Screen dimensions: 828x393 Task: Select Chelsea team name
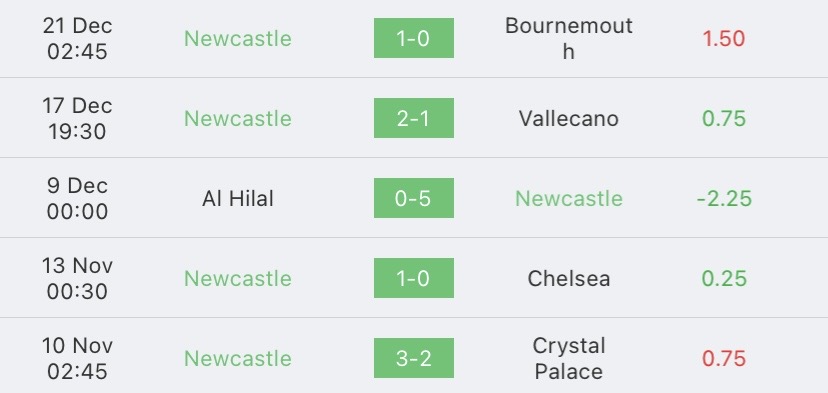(569, 278)
